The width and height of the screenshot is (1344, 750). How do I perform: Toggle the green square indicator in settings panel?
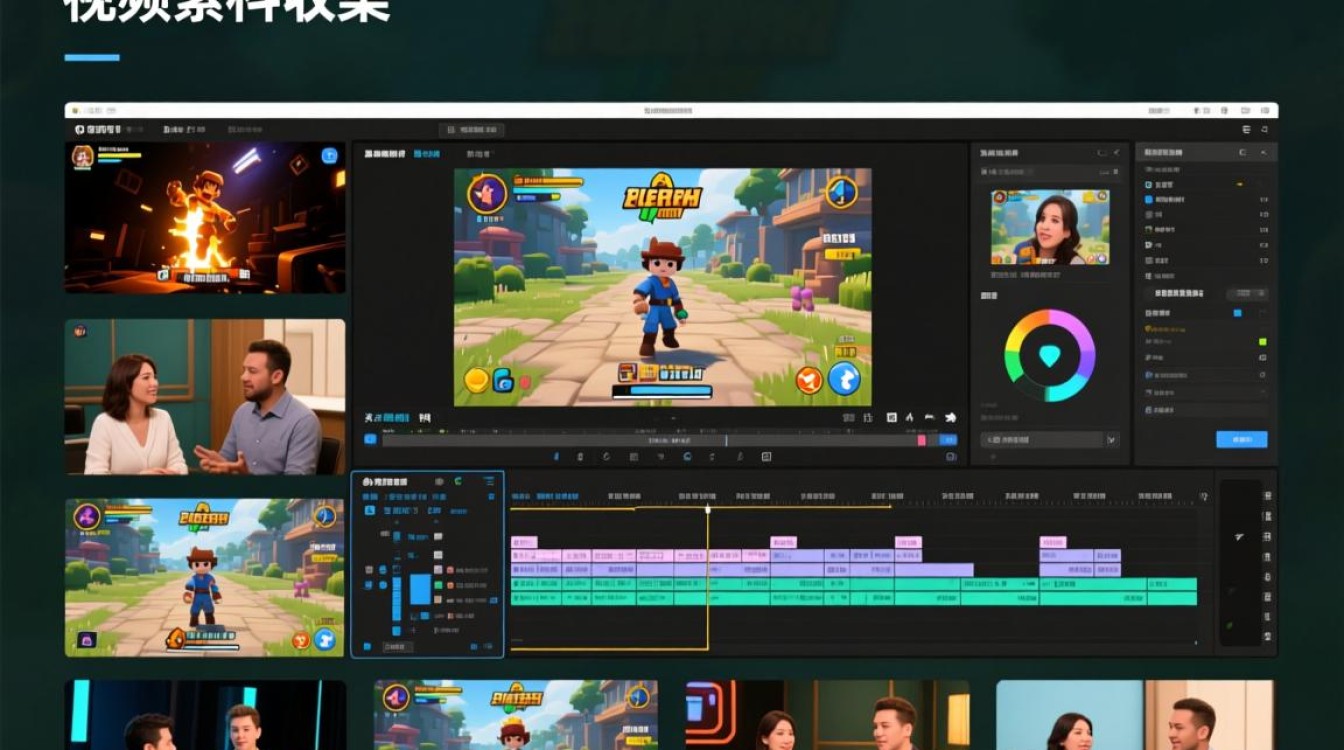pyautogui.click(x=1262, y=341)
